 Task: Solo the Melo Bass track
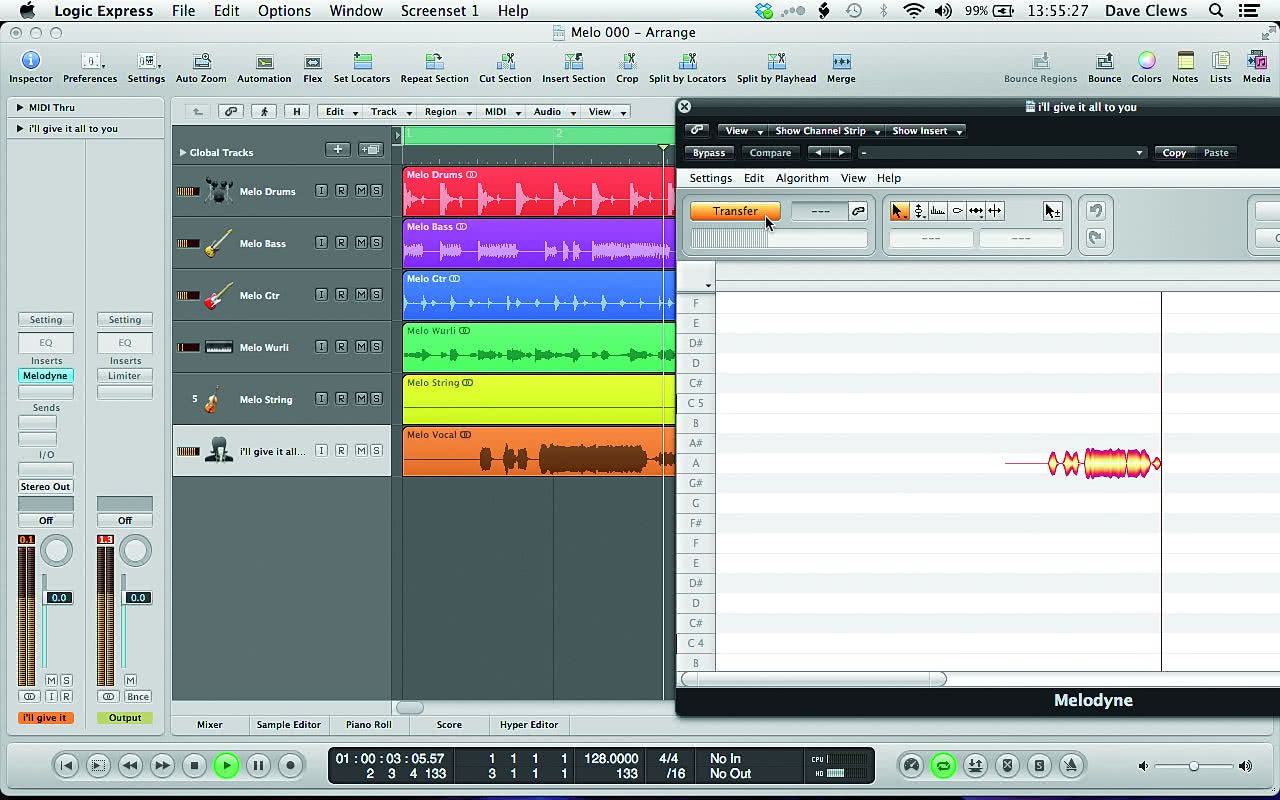[376, 243]
